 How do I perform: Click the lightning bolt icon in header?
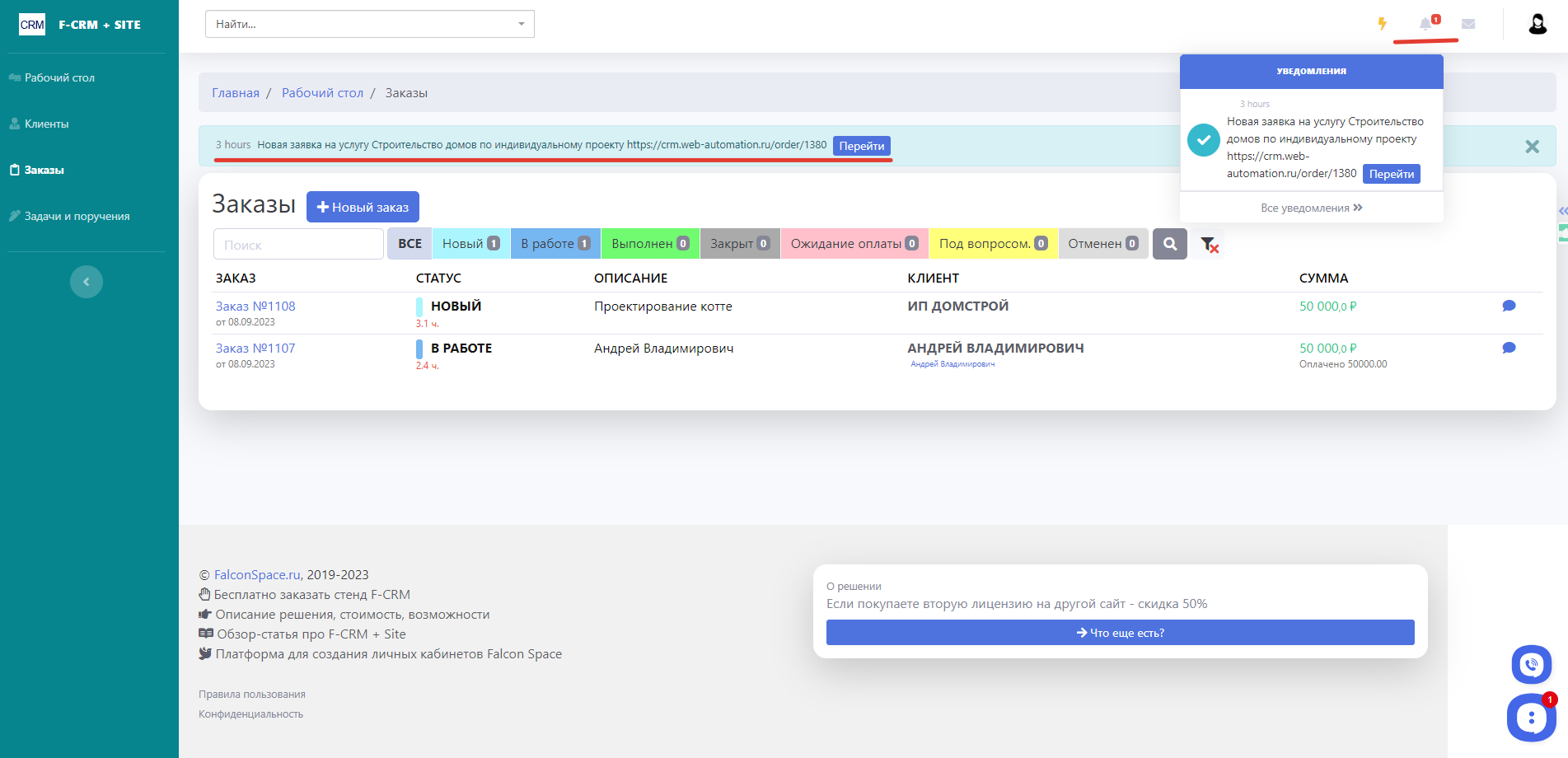coord(1383,24)
